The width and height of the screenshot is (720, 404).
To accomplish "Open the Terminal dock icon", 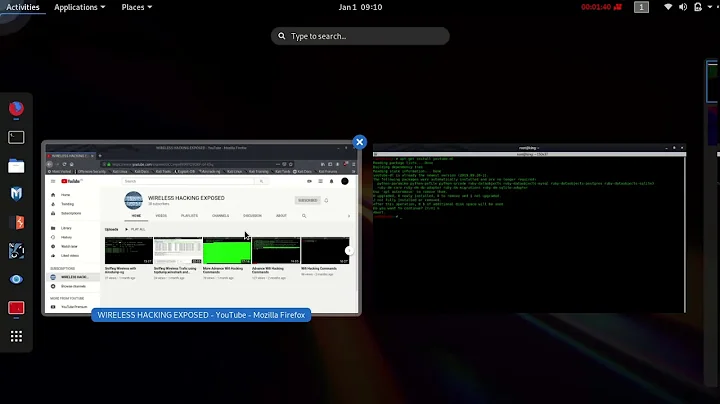I will pyautogui.click(x=16, y=137).
